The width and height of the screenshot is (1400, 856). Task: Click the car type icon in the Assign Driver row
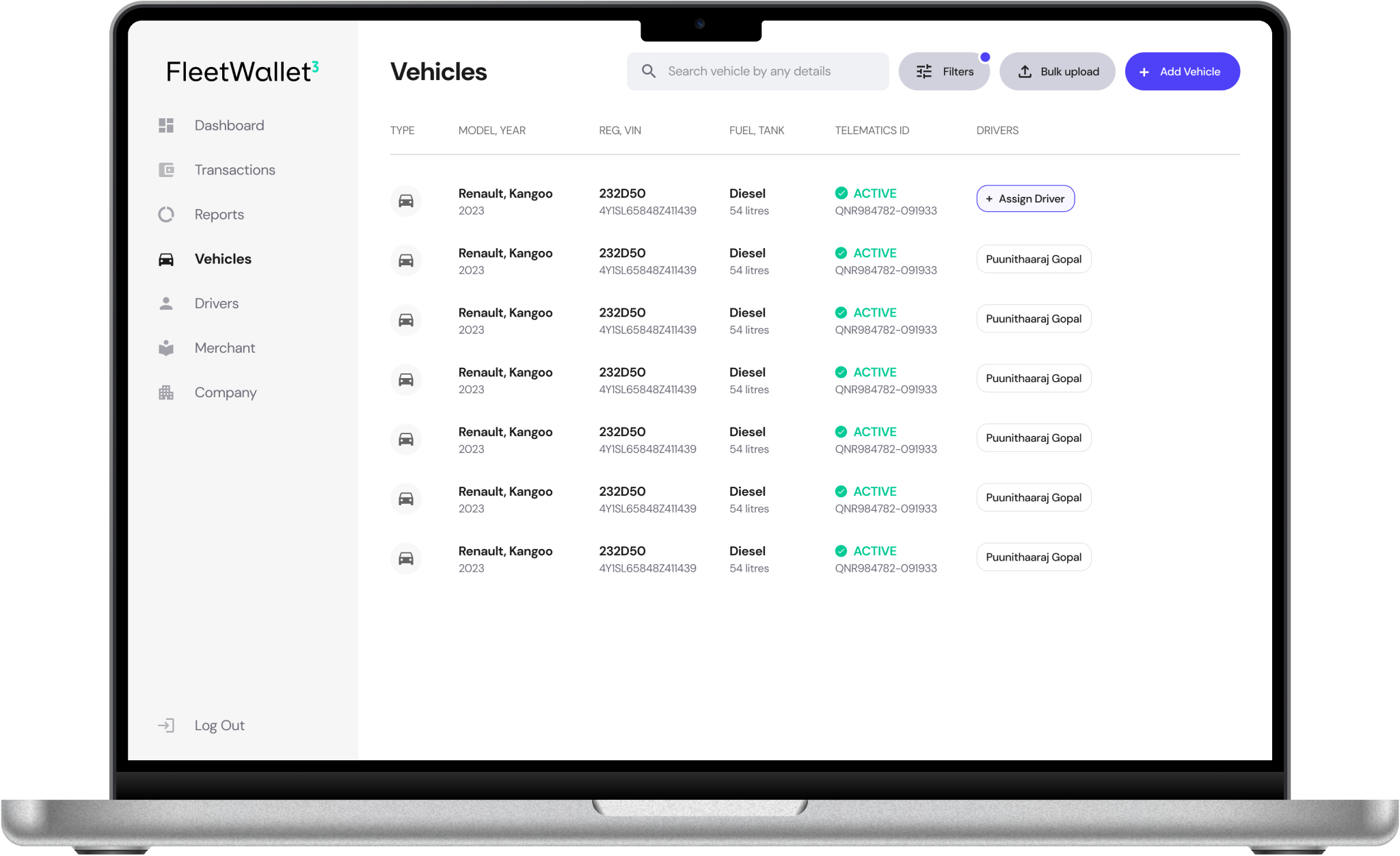pyautogui.click(x=406, y=201)
